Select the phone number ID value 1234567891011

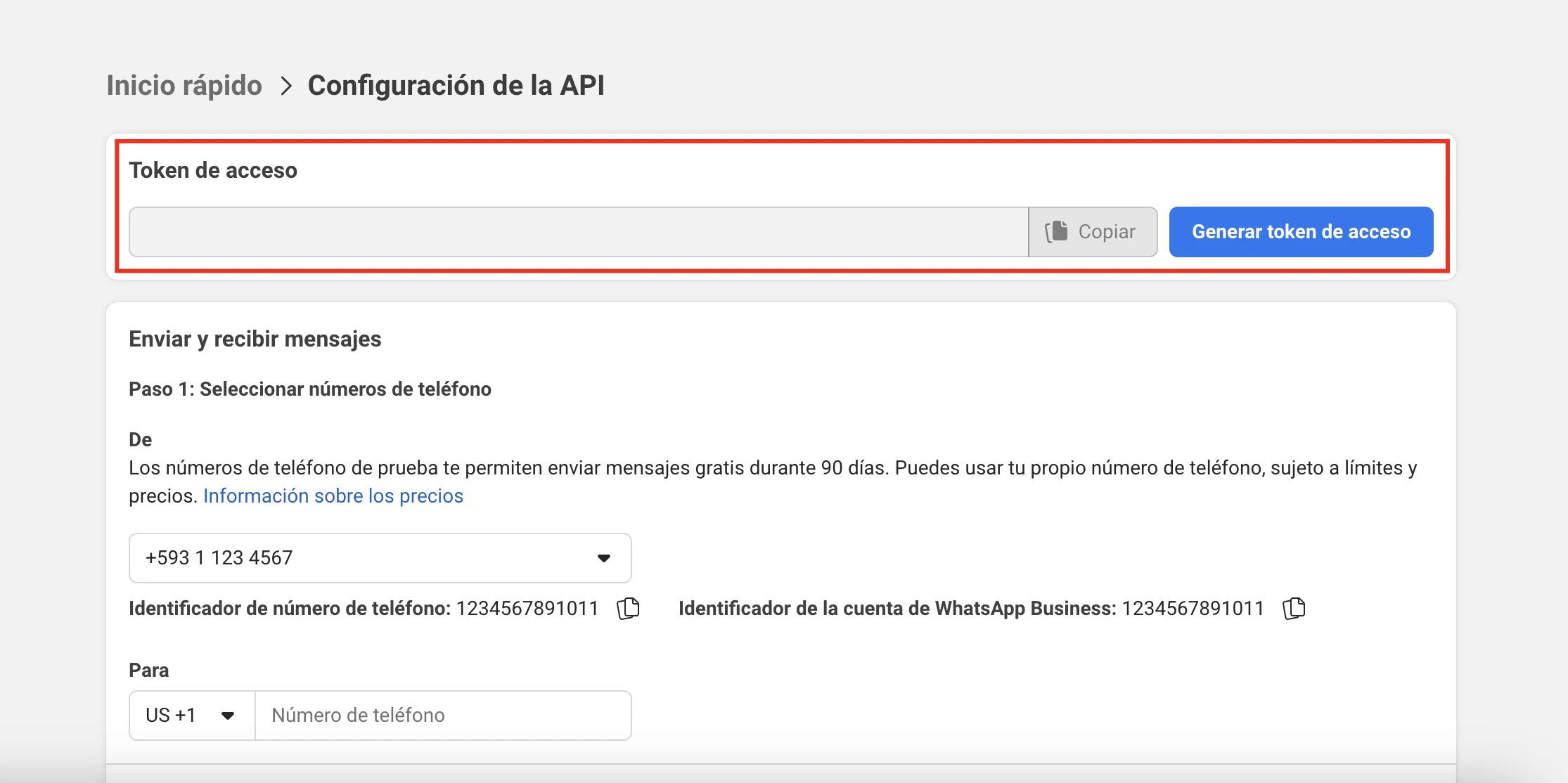point(527,609)
